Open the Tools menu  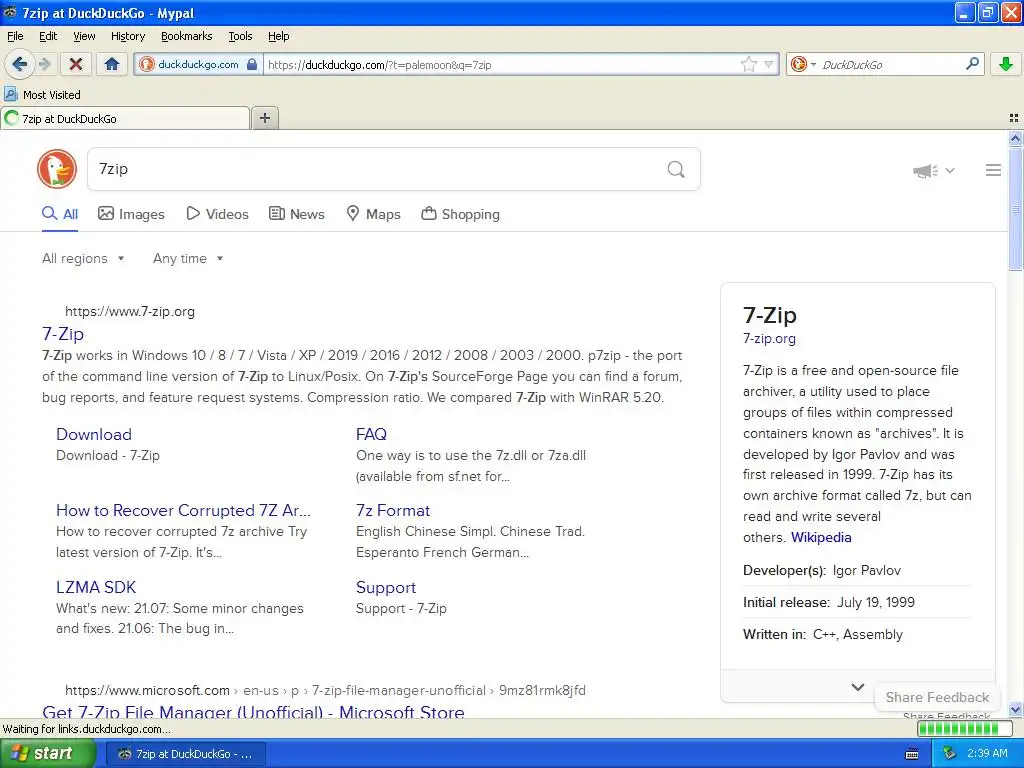pyautogui.click(x=240, y=36)
